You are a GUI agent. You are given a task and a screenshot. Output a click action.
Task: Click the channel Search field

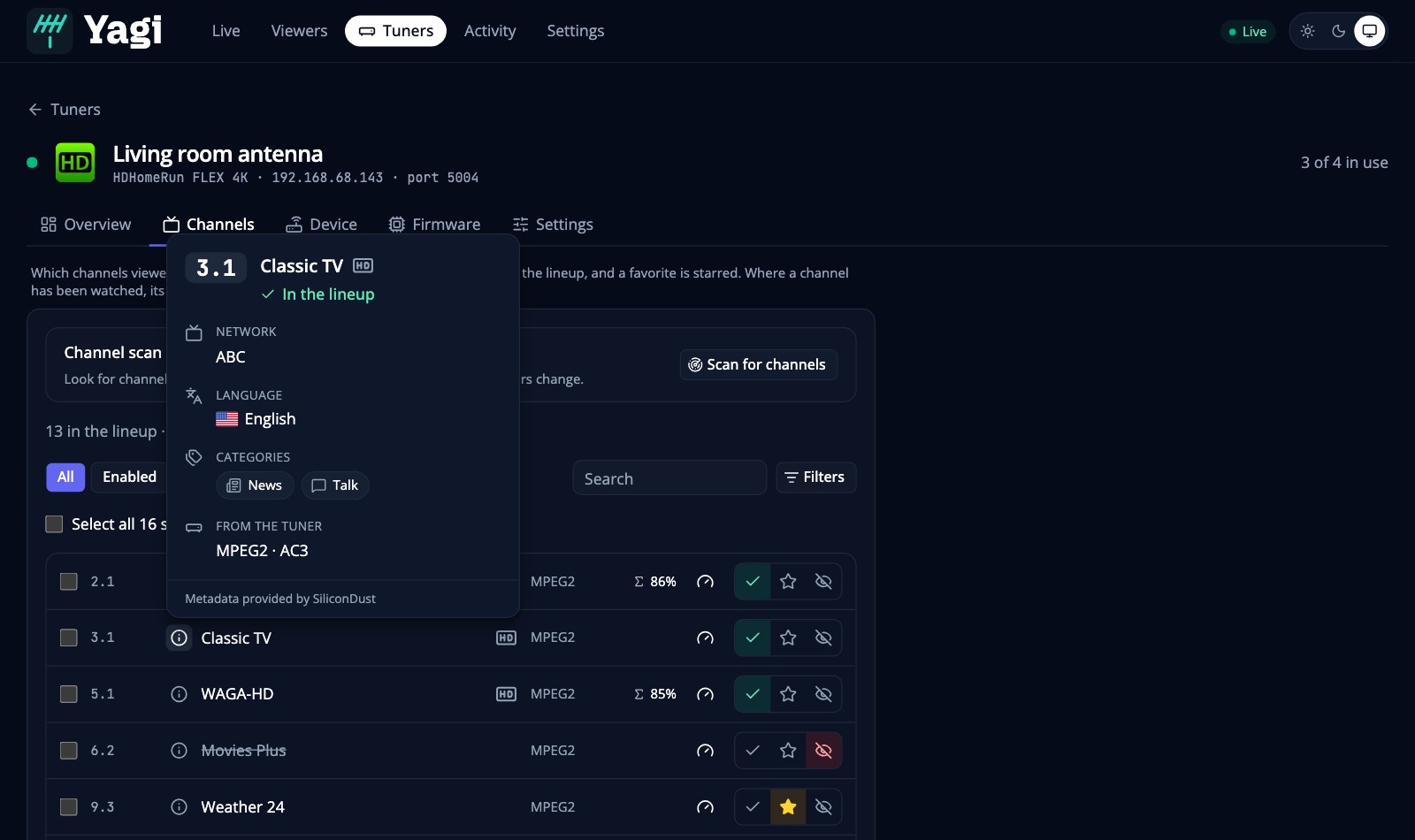click(x=669, y=478)
